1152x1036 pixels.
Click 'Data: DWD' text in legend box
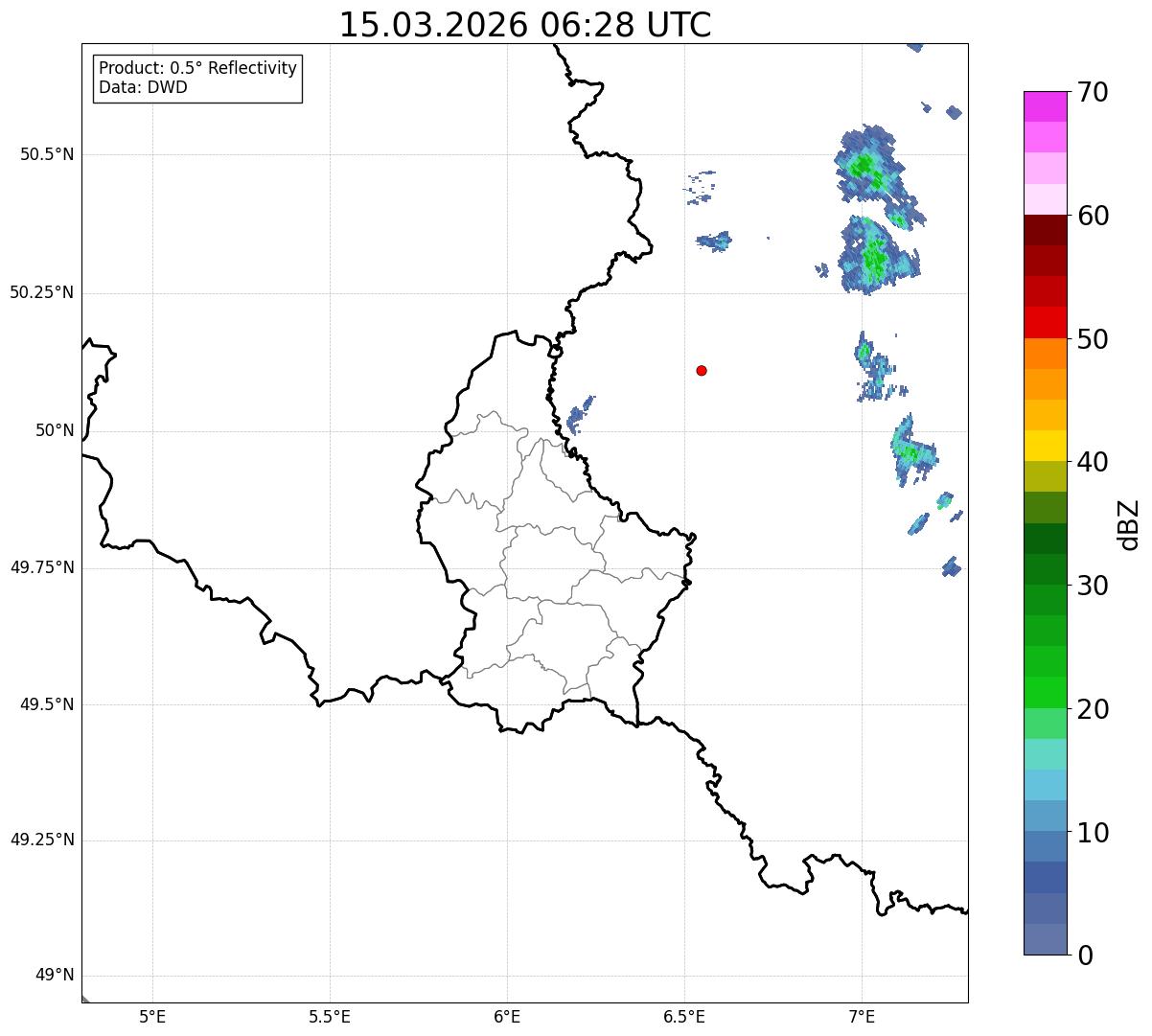pyautogui.click(x=144, y=87)
